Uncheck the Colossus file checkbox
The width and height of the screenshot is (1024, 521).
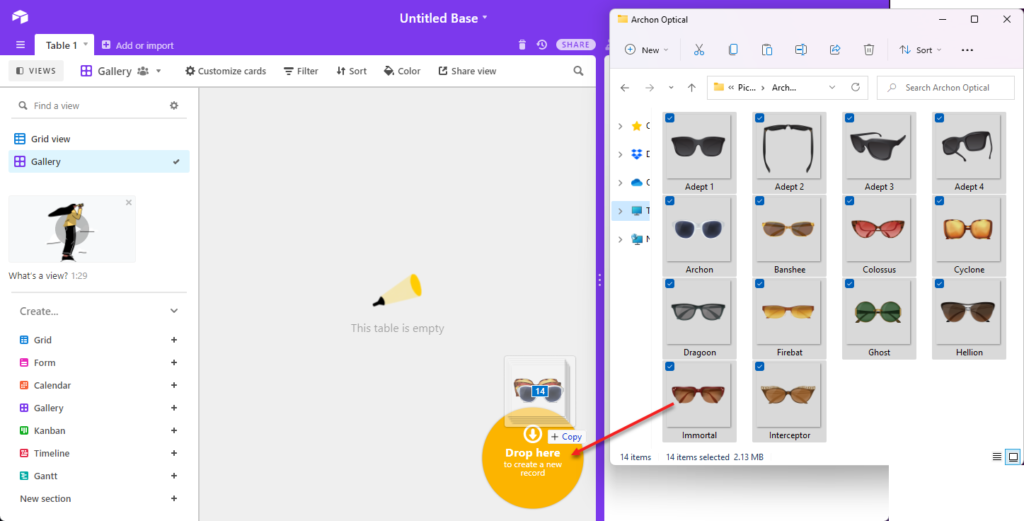click(x=850, y=201)
